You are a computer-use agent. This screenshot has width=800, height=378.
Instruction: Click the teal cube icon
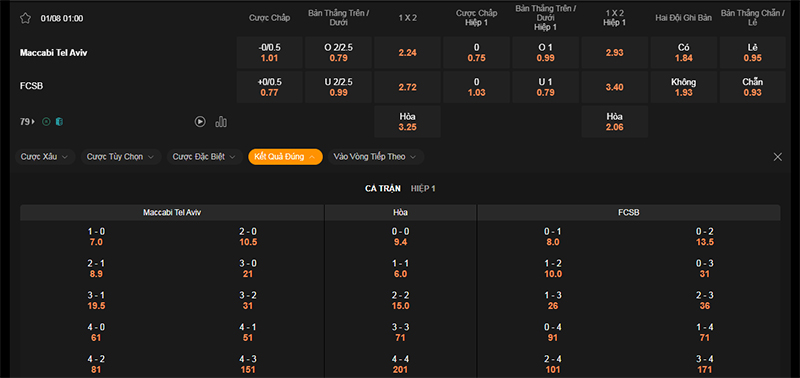coord(59,122)
